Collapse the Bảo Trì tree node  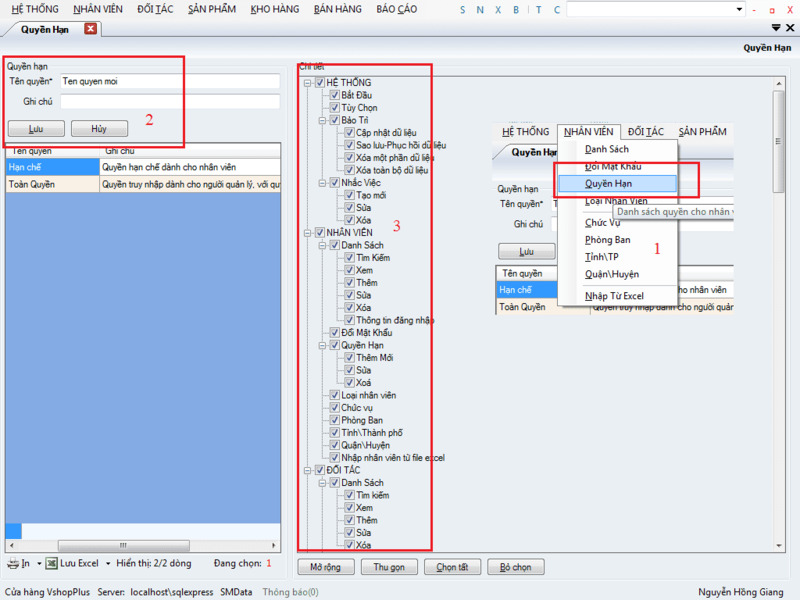pyautogui.click(x=322, y=120)
